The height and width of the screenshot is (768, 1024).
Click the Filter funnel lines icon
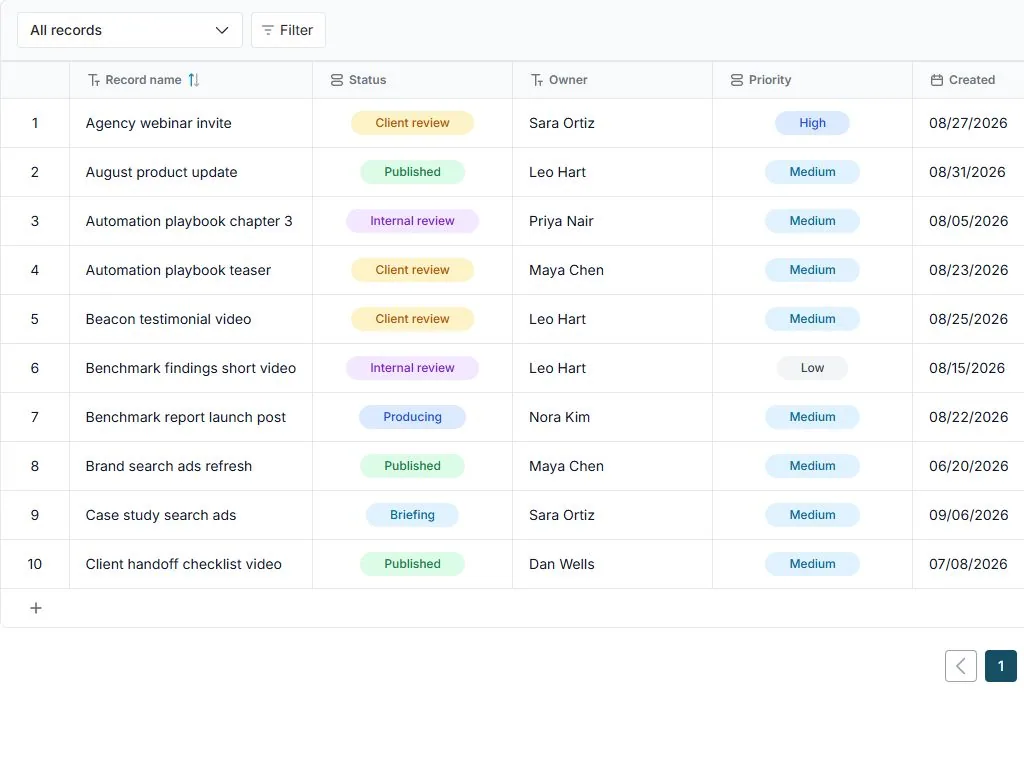[267, 30]
